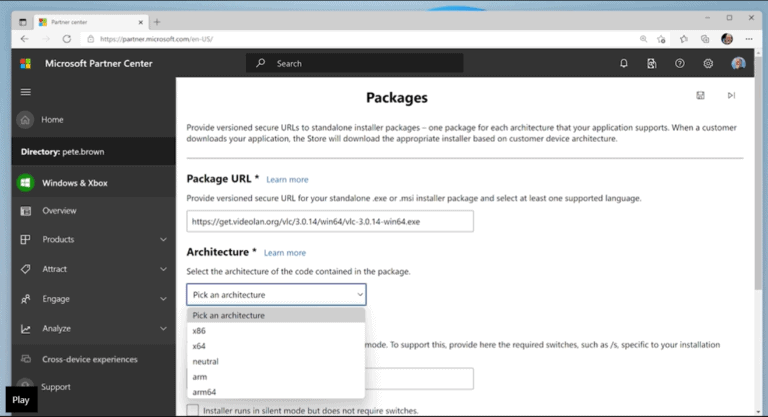
Task: Click the tab actions icon left of the tab
Action: pos(23,22)
